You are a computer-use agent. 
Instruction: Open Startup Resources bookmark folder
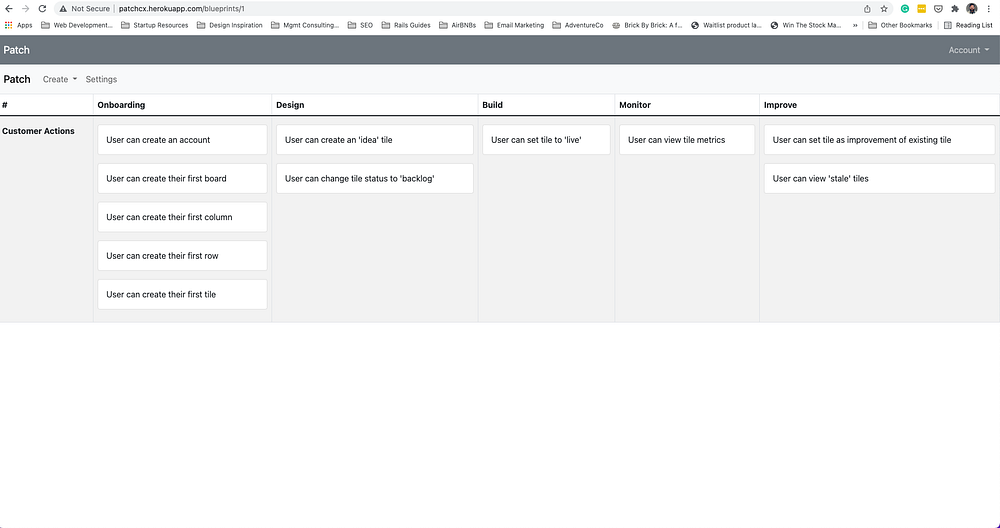point(154,26)
